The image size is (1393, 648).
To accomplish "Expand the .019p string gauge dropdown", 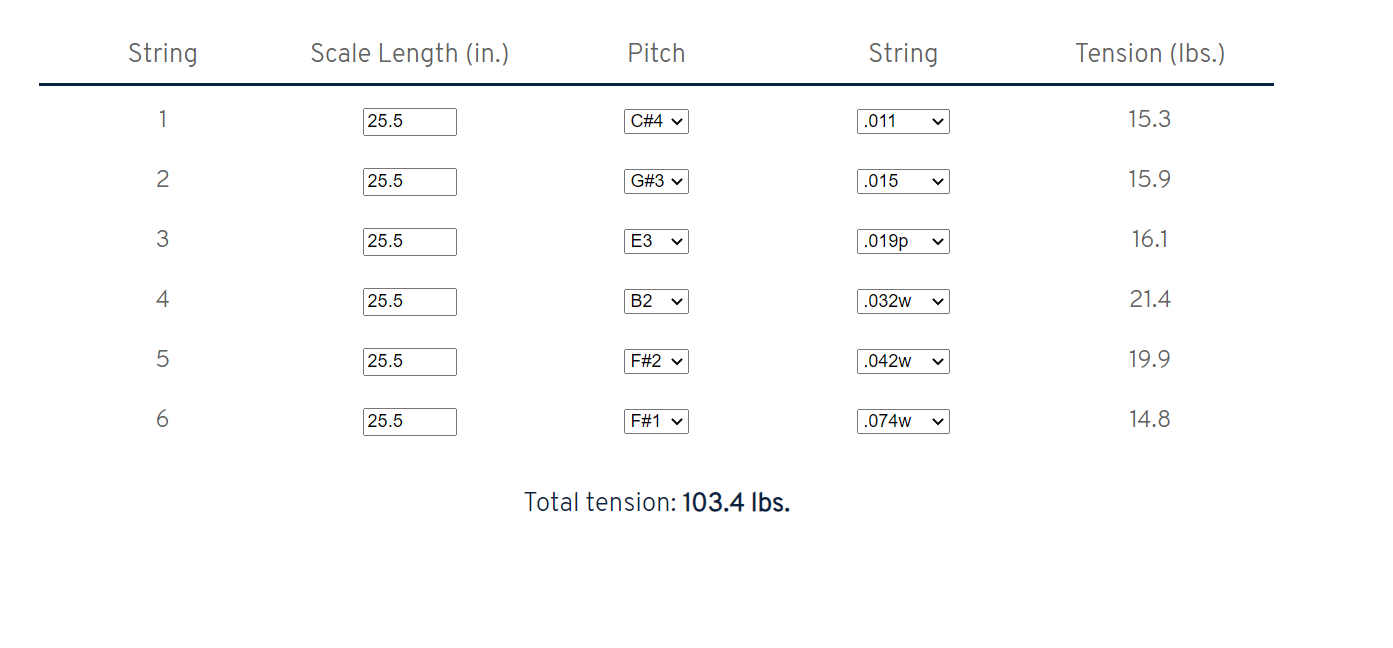I will point(903,241).
